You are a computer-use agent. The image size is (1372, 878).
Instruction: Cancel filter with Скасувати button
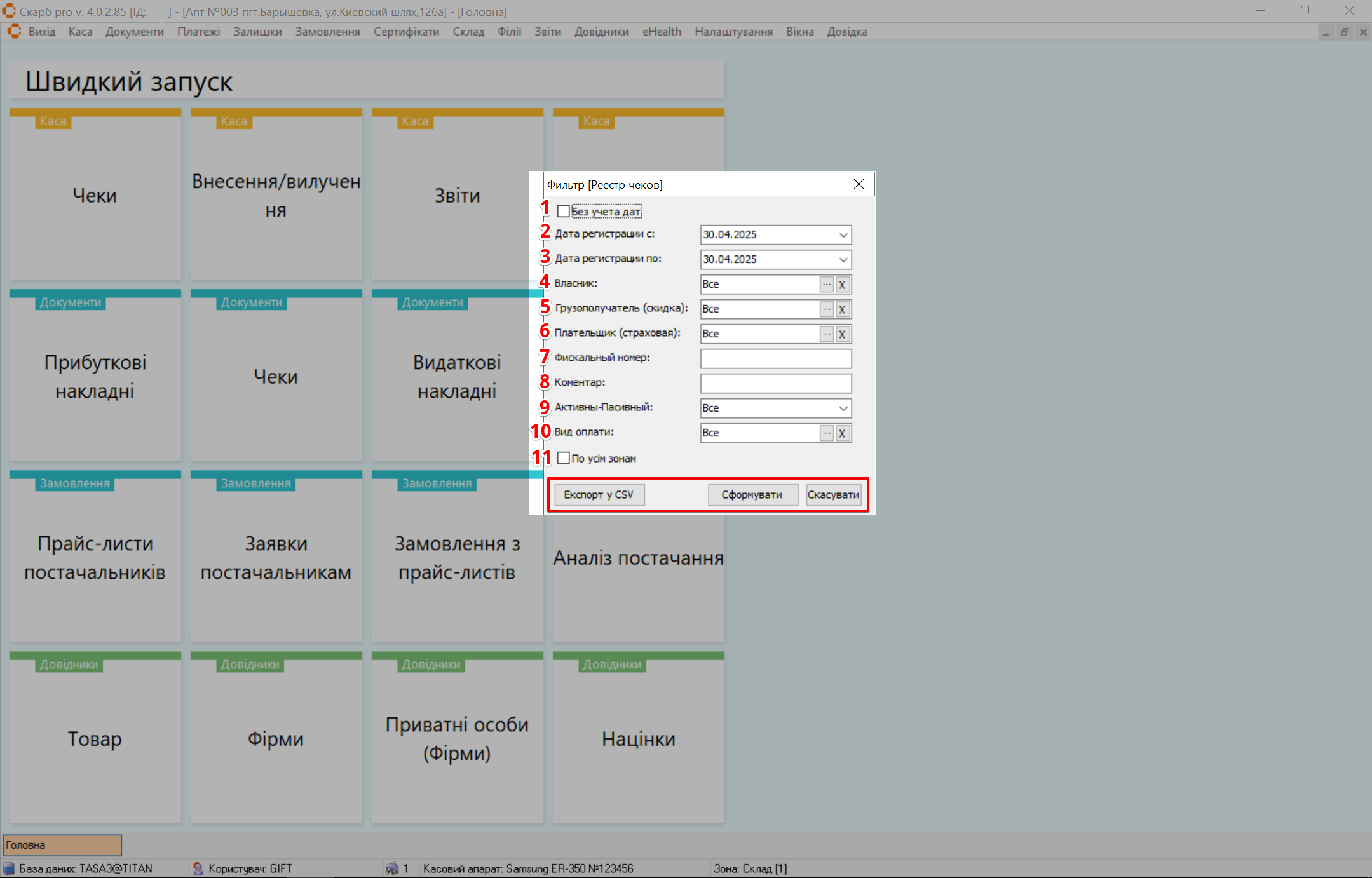[833, 495]
